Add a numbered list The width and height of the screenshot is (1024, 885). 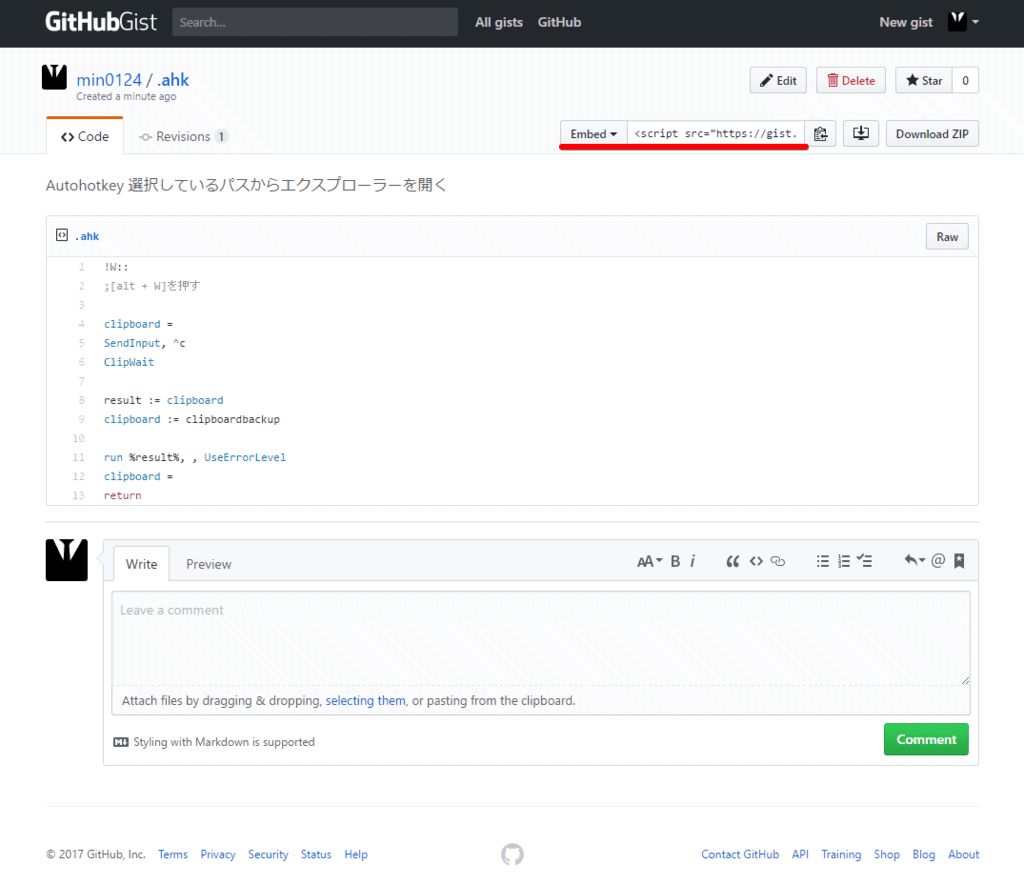[844, 561]
